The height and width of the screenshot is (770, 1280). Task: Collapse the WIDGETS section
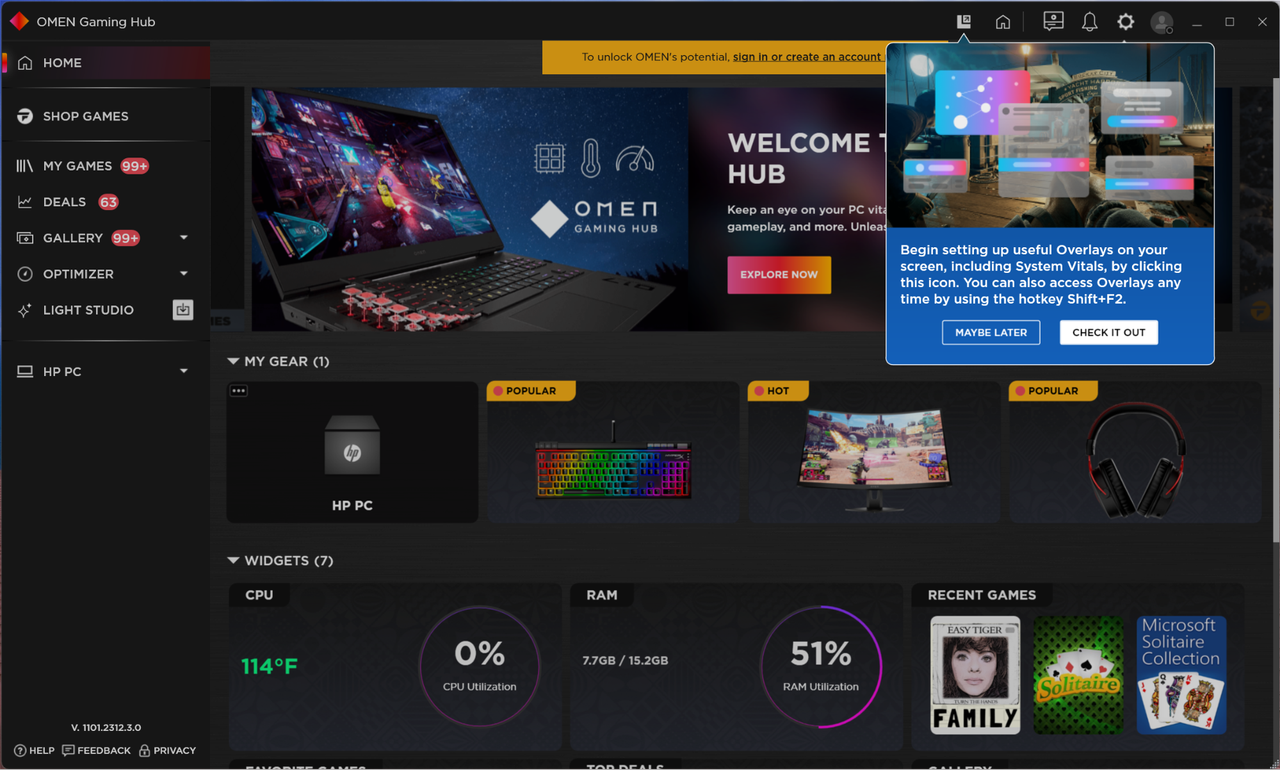tap(233, 561)
